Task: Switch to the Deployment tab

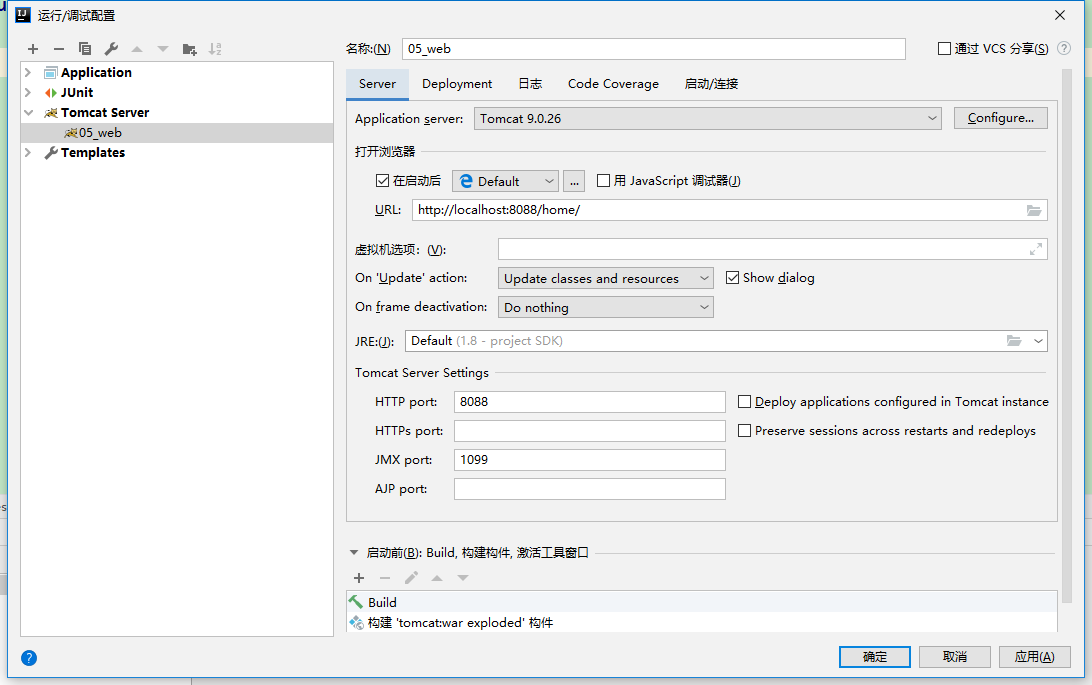Action: coord(457,84)
